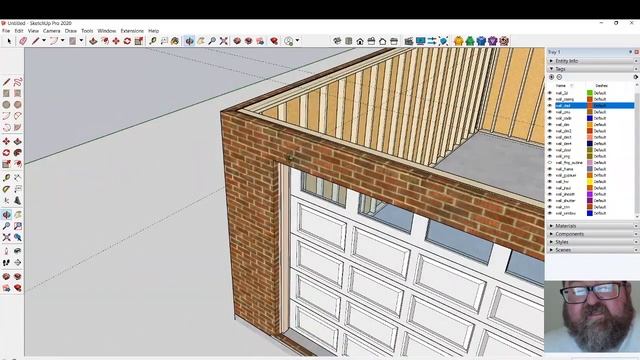Expand the Styles panel
640x360 pixels.
(551, 242)
